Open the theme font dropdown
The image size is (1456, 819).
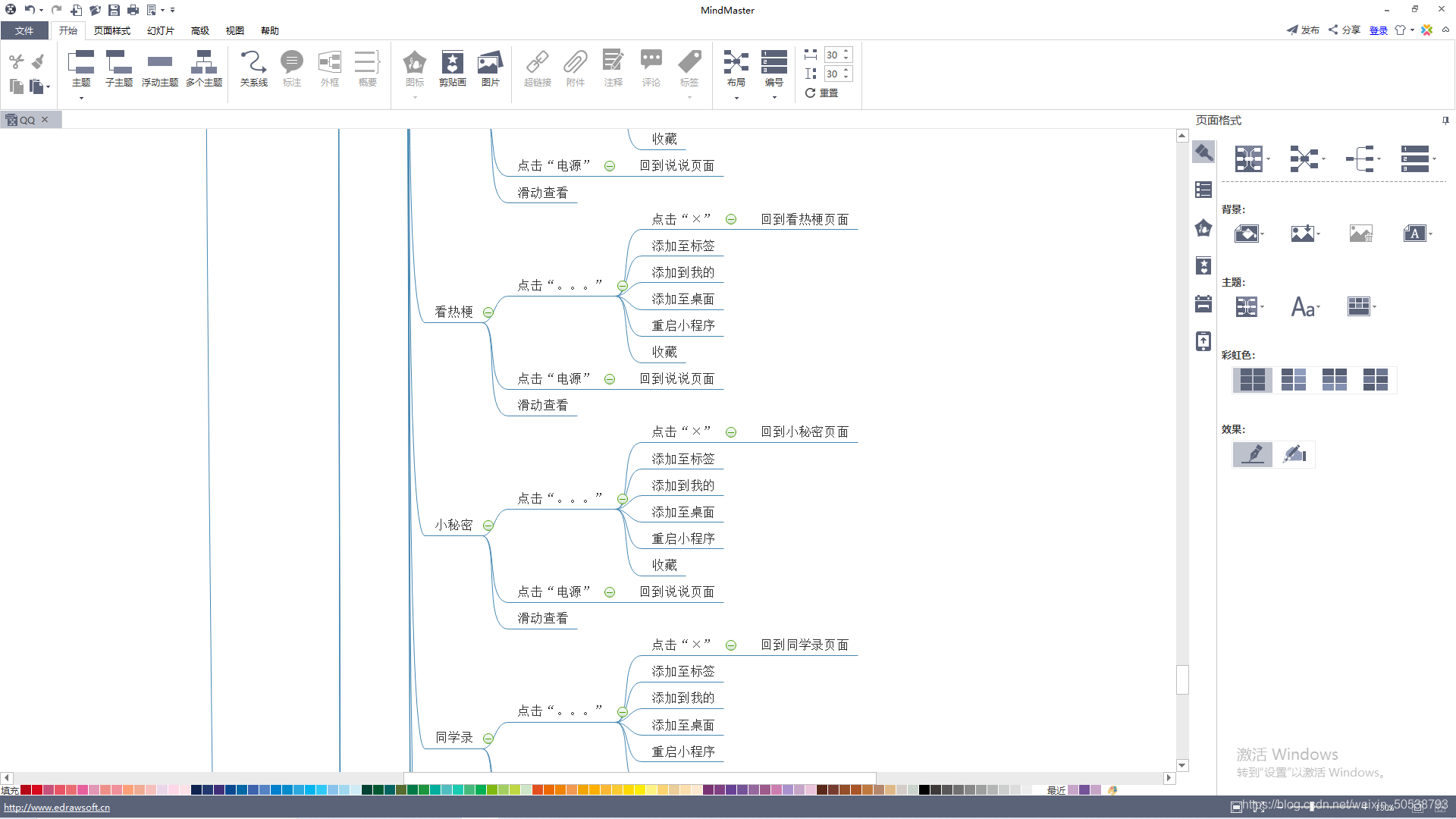1305,306
